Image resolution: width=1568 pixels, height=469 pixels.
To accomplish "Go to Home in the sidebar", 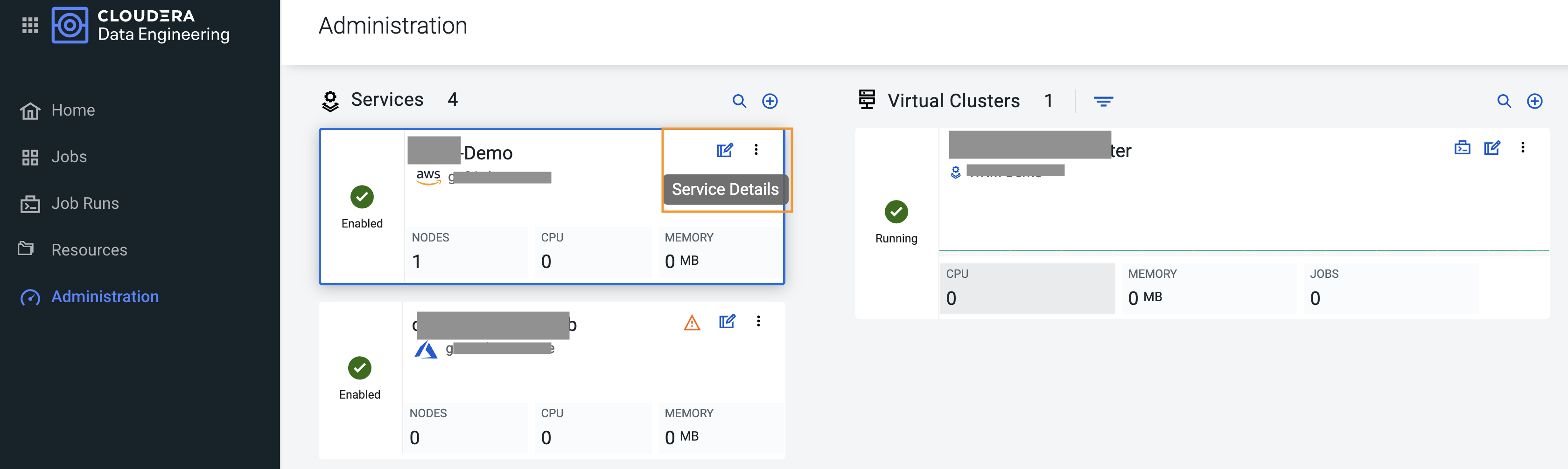I will (73, 110).
